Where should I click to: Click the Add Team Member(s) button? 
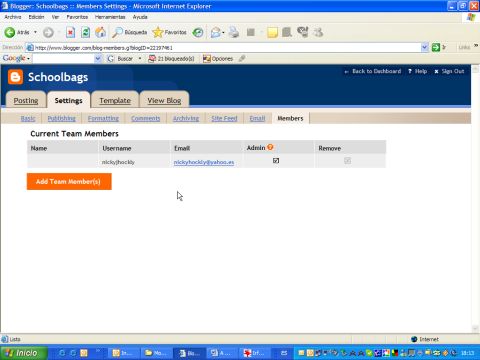click(x=69, y=181)
